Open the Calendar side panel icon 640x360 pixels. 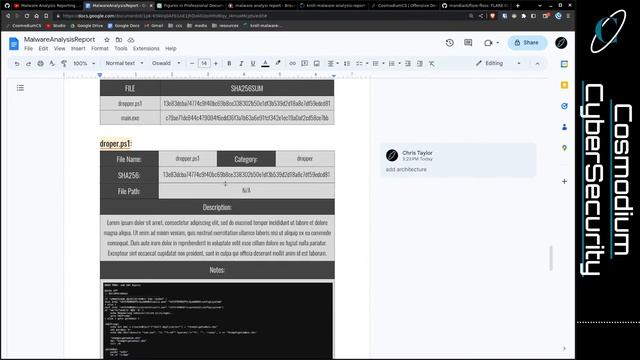564,64
